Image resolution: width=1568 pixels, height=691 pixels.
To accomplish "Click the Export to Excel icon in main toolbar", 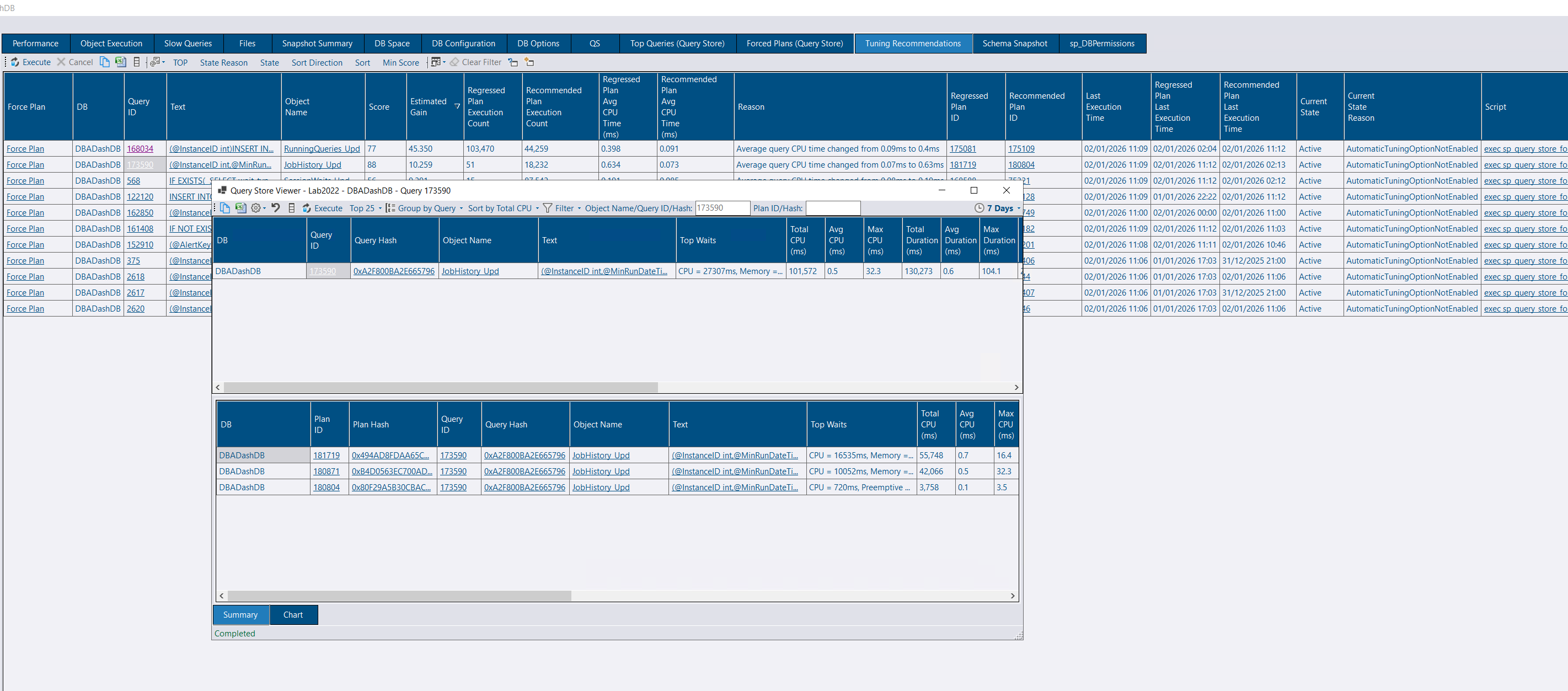I will (121, 62).
